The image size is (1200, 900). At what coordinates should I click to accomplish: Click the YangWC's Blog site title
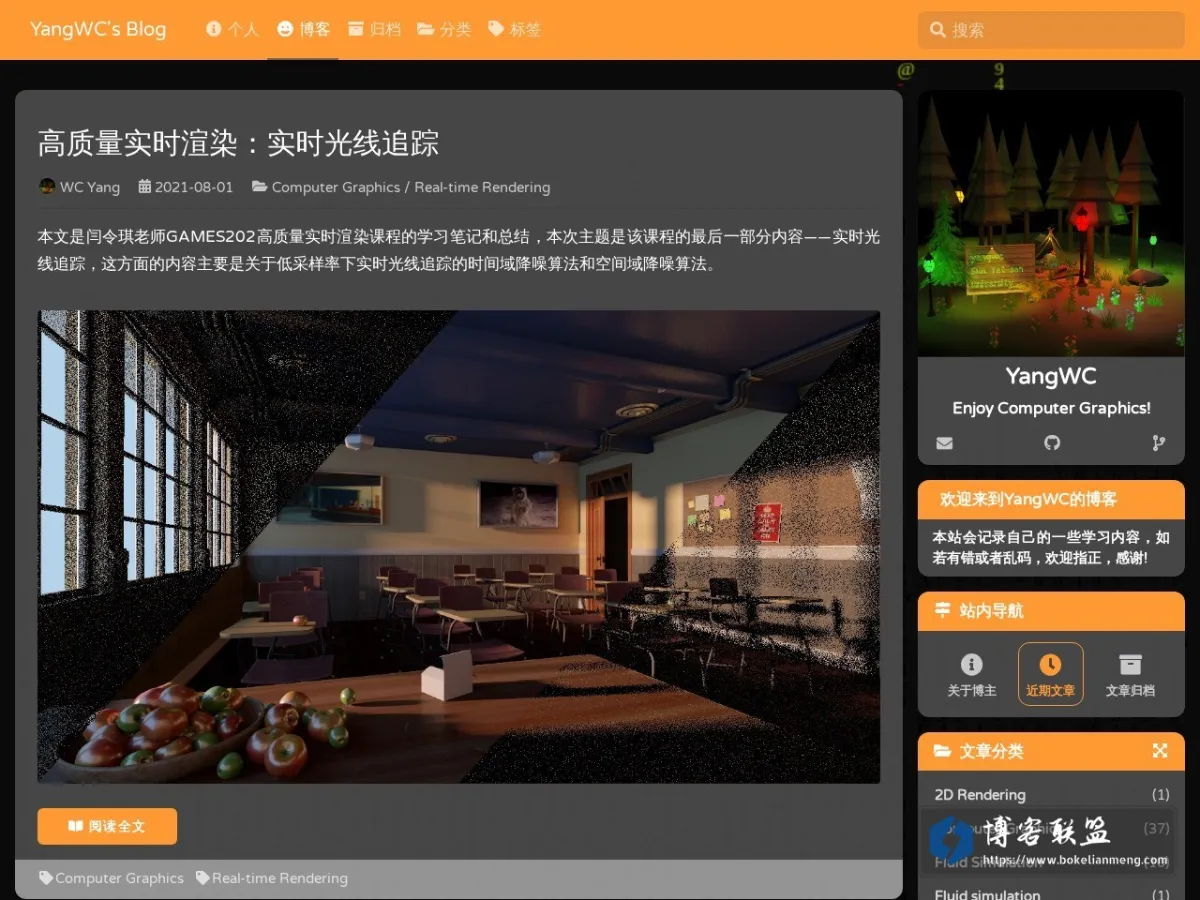(98, 29)
